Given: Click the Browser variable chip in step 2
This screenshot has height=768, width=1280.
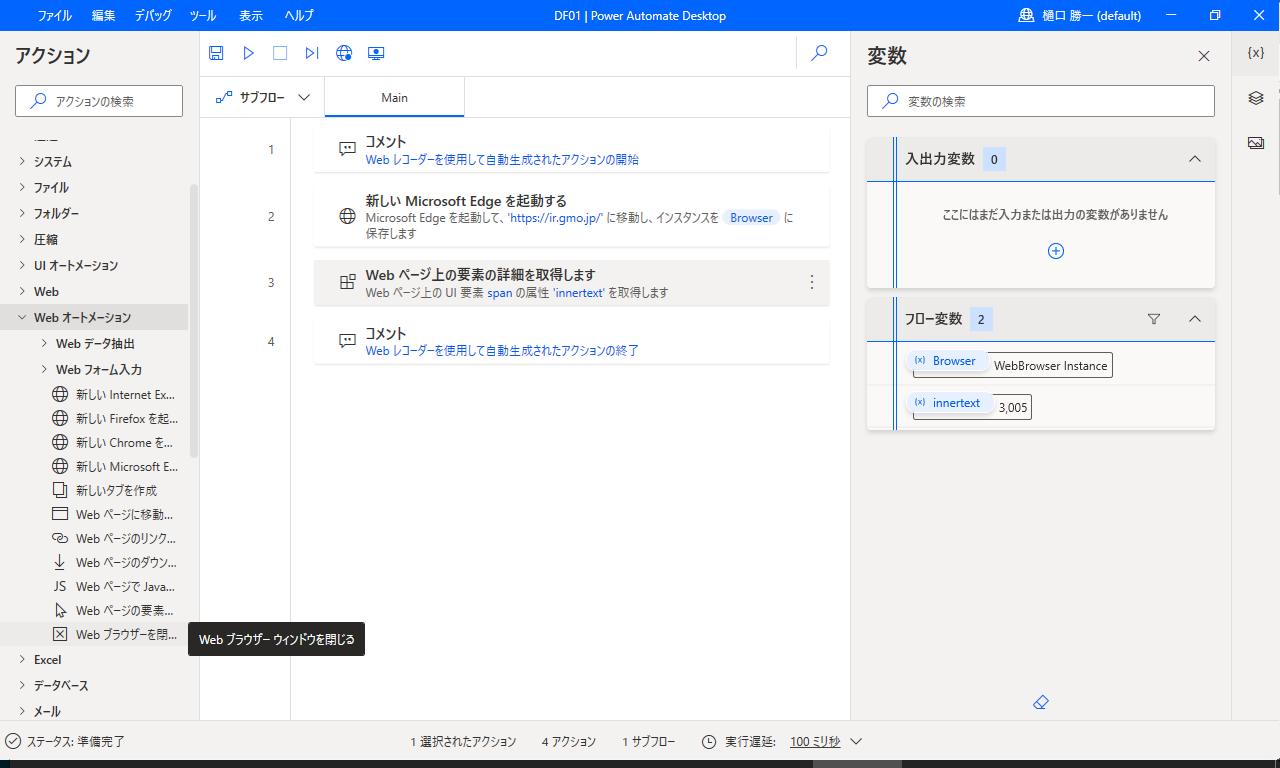Looking at the screenshot, I should [x=752, y=217].
